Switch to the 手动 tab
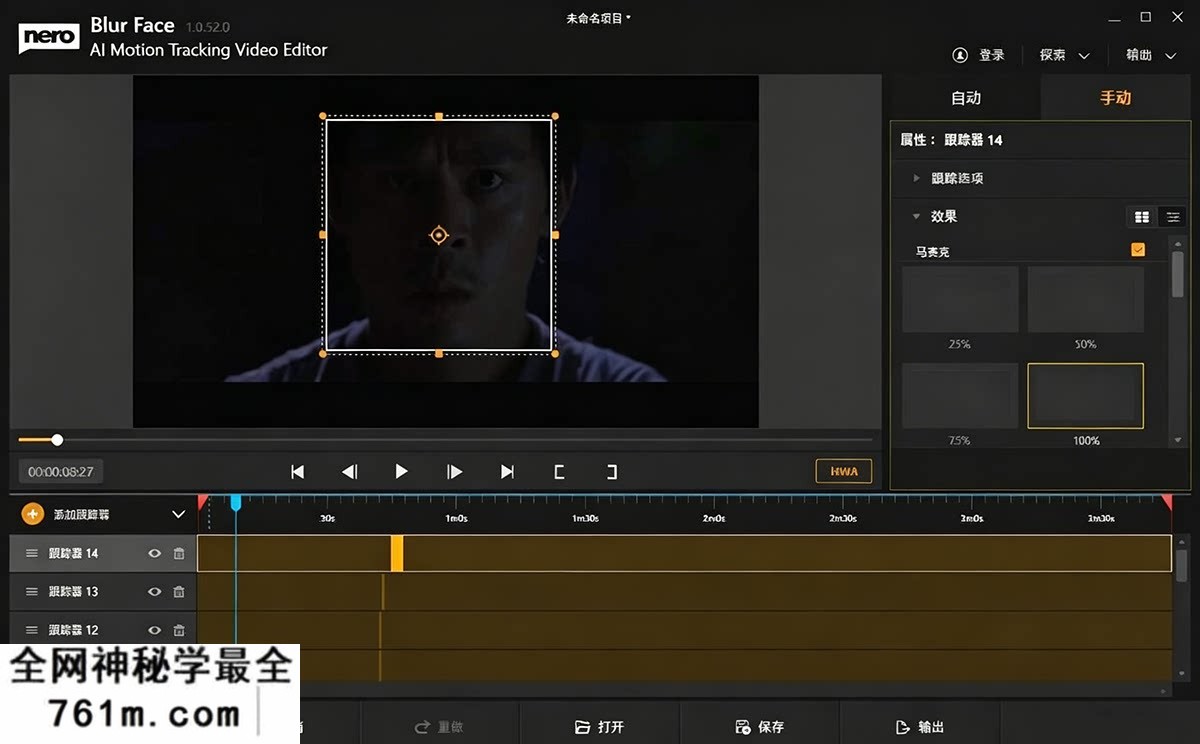Screen dimensions: 1200x744 coord(1115,98)
